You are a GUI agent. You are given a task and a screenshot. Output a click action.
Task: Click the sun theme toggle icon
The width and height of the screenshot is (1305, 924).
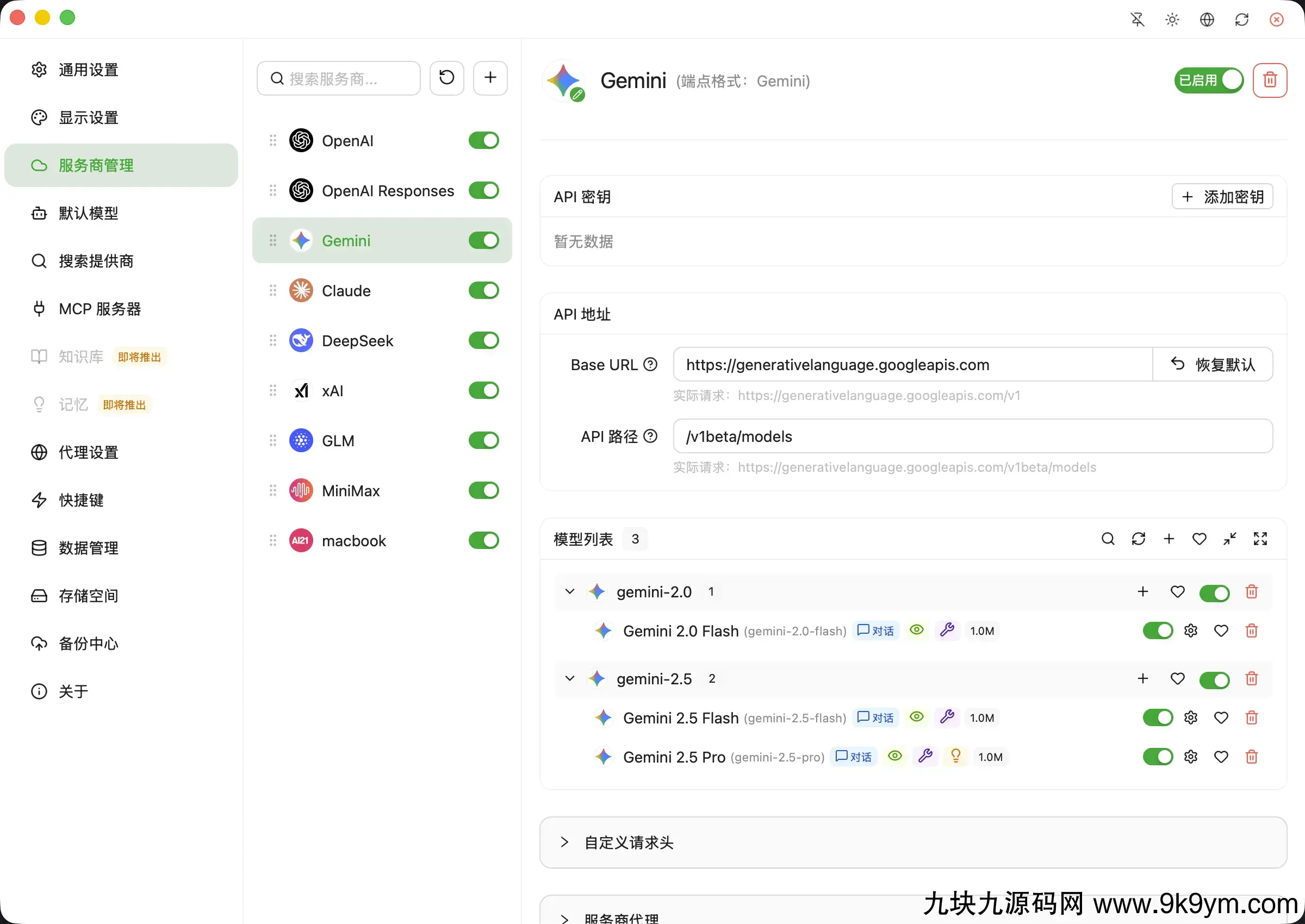pyautogui.click(x=1172, y=20)
